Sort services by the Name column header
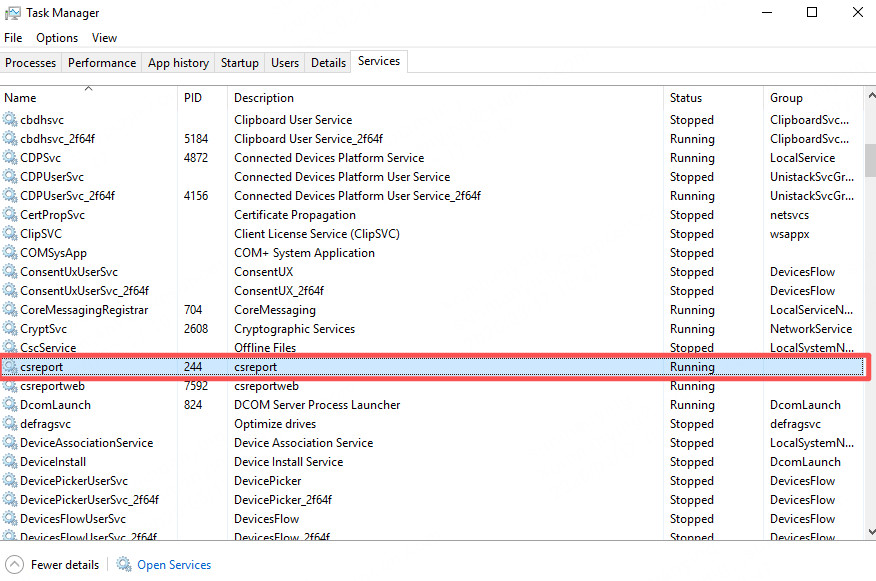 20,98
